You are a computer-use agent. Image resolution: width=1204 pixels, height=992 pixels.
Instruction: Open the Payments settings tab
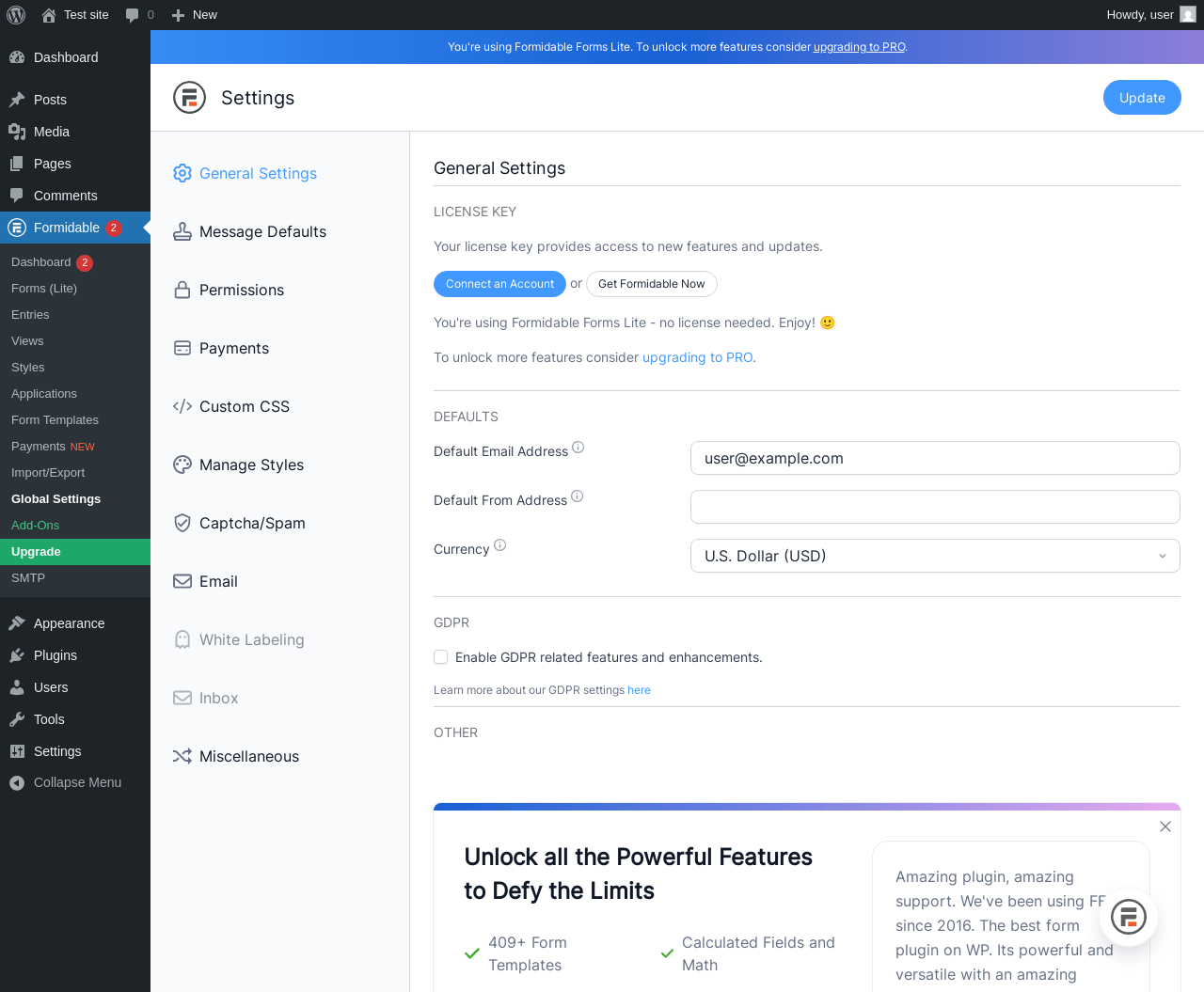221,348
